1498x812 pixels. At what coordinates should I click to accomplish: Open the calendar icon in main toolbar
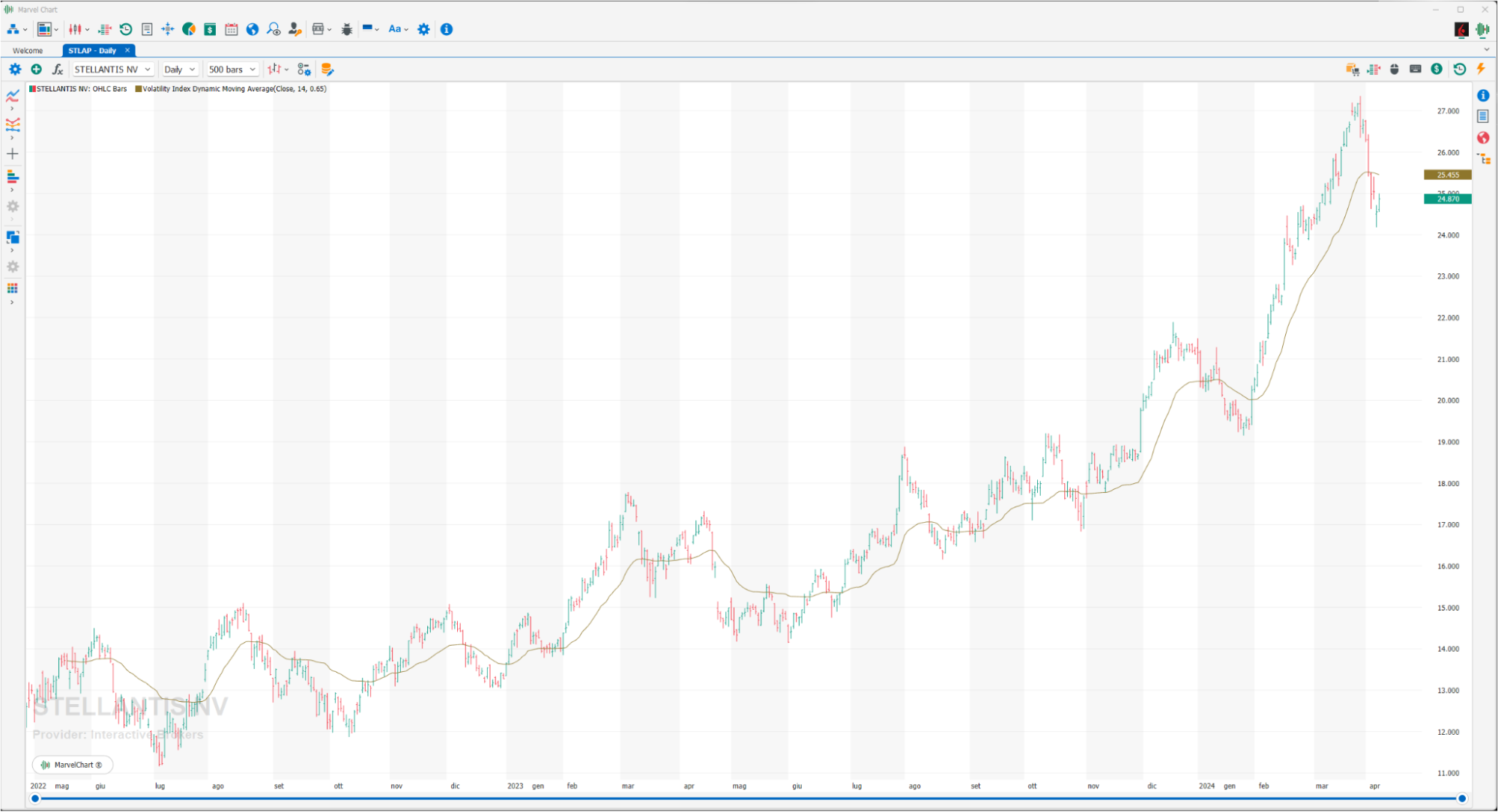point(232,29)
